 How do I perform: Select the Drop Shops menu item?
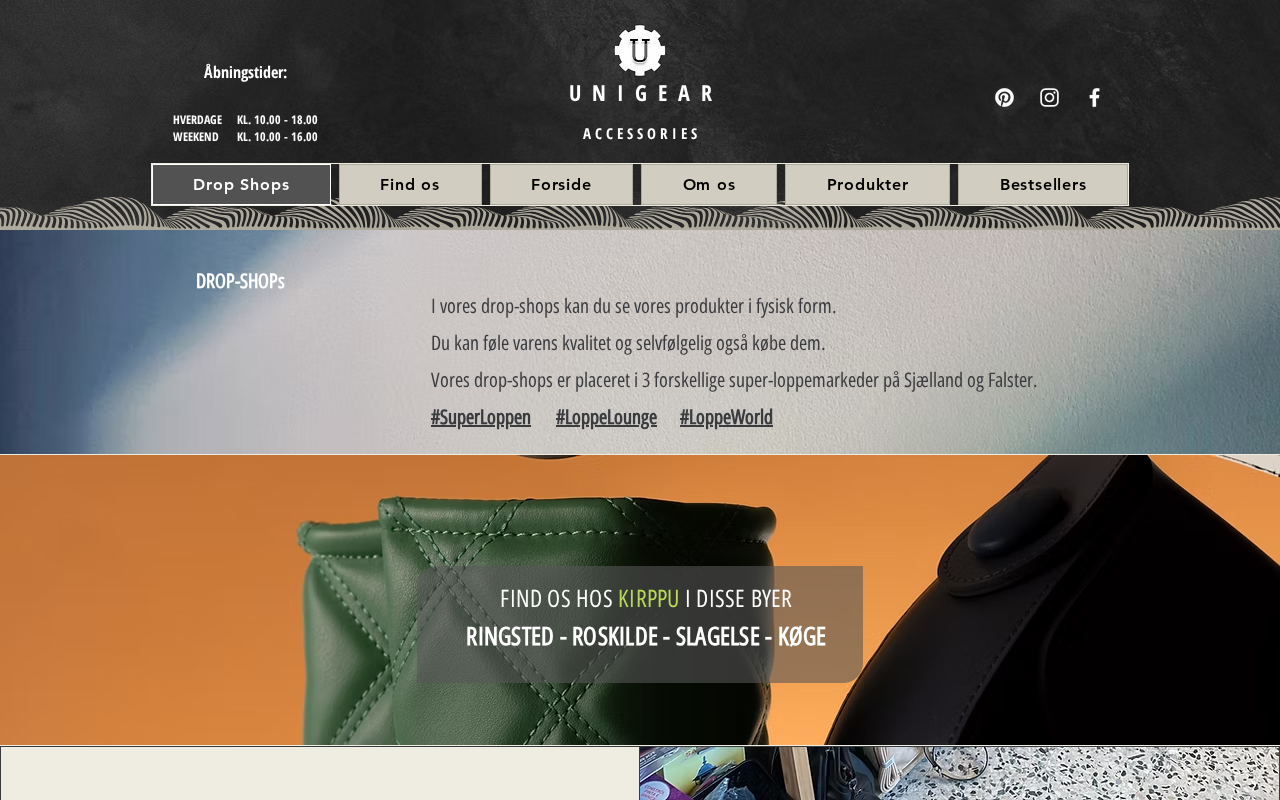coord(241,184)
